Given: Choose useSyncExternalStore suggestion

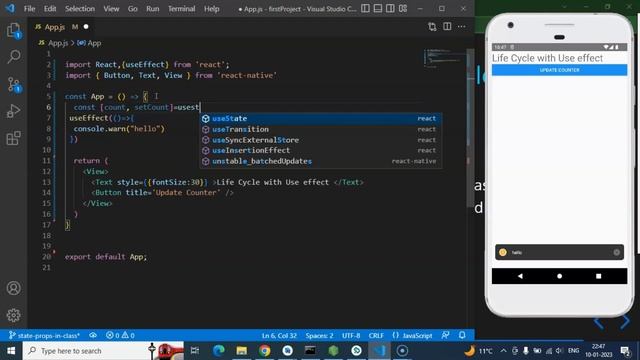Looking at the screenshot, I should coord(320,140).
